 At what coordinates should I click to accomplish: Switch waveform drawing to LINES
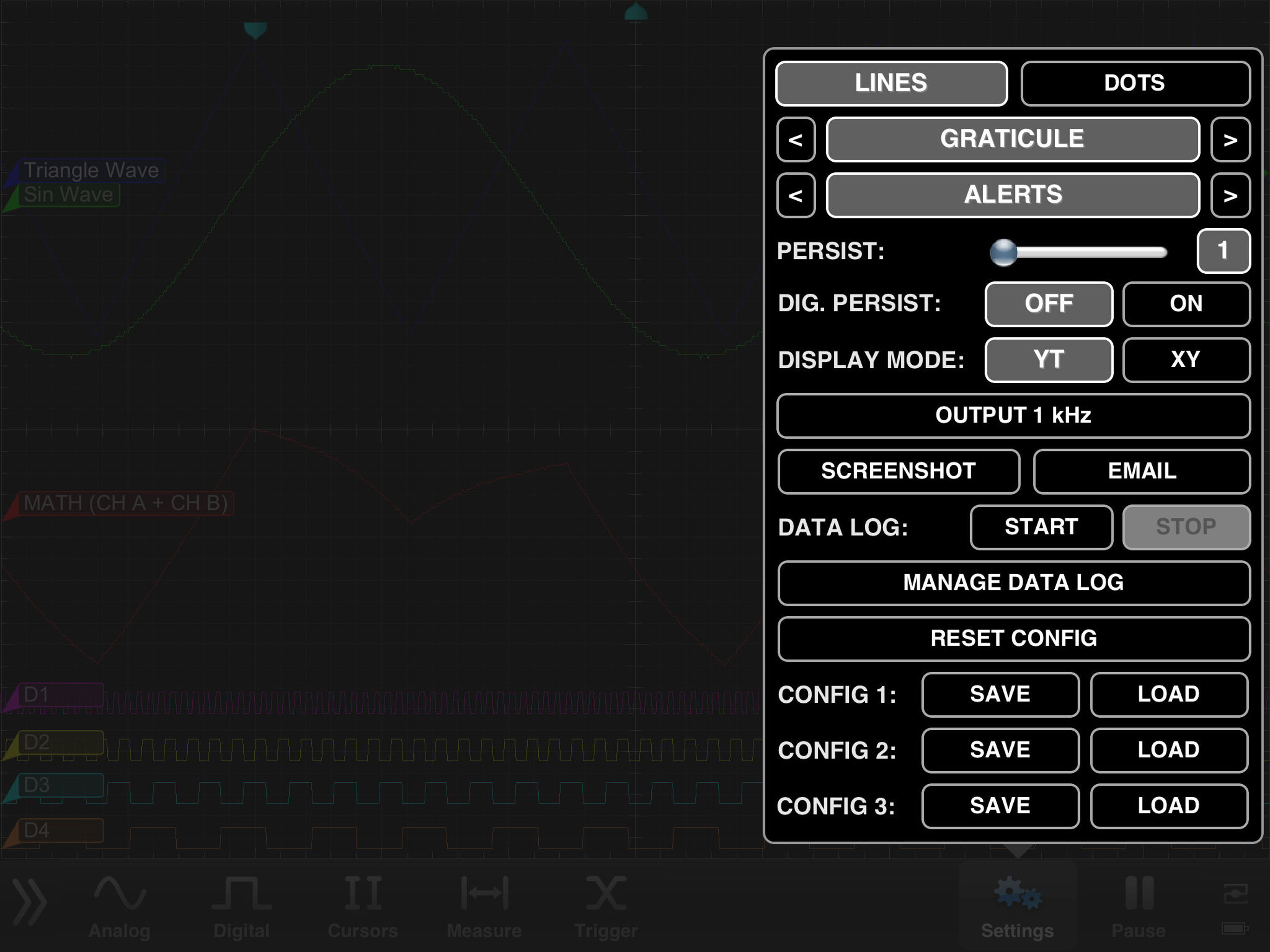[x=891, y=83]
